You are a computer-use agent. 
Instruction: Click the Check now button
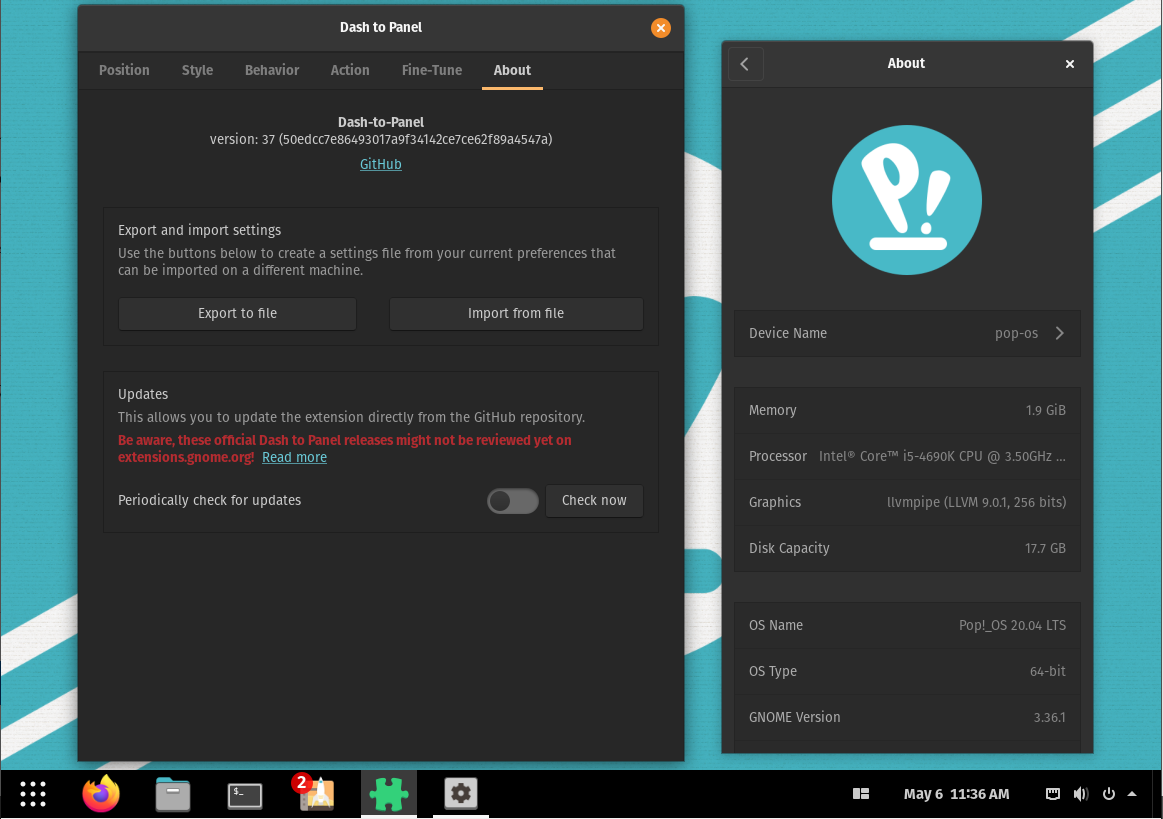coord(594,501)
